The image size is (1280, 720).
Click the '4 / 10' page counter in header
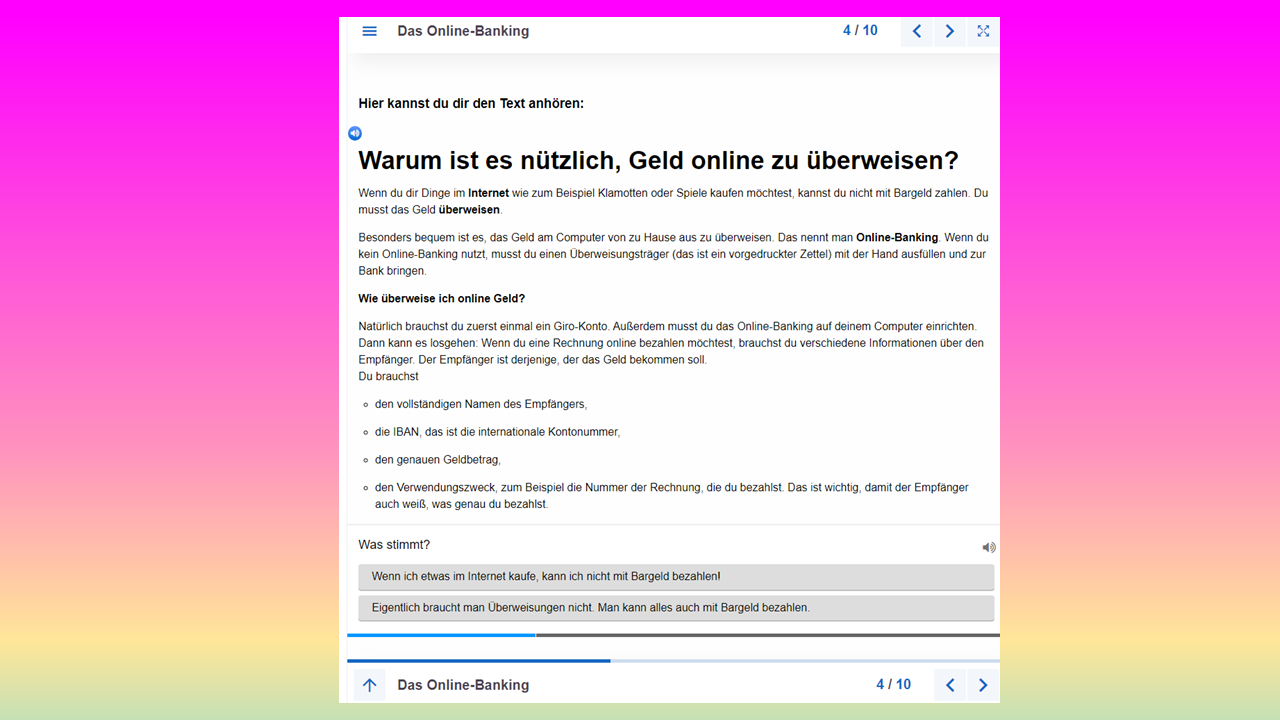tap(860, 31)
